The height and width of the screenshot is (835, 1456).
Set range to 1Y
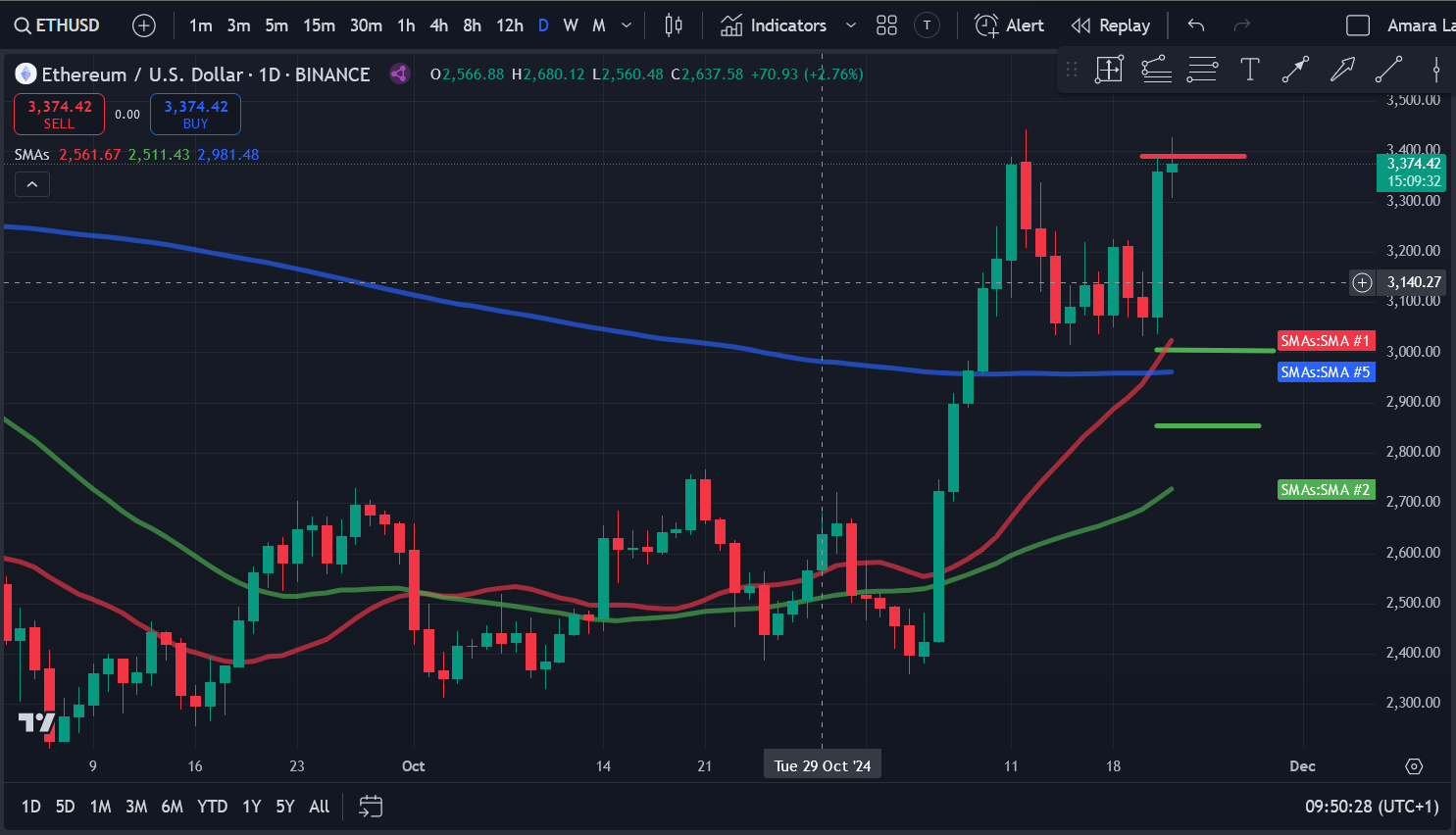(x=252, y=807)
